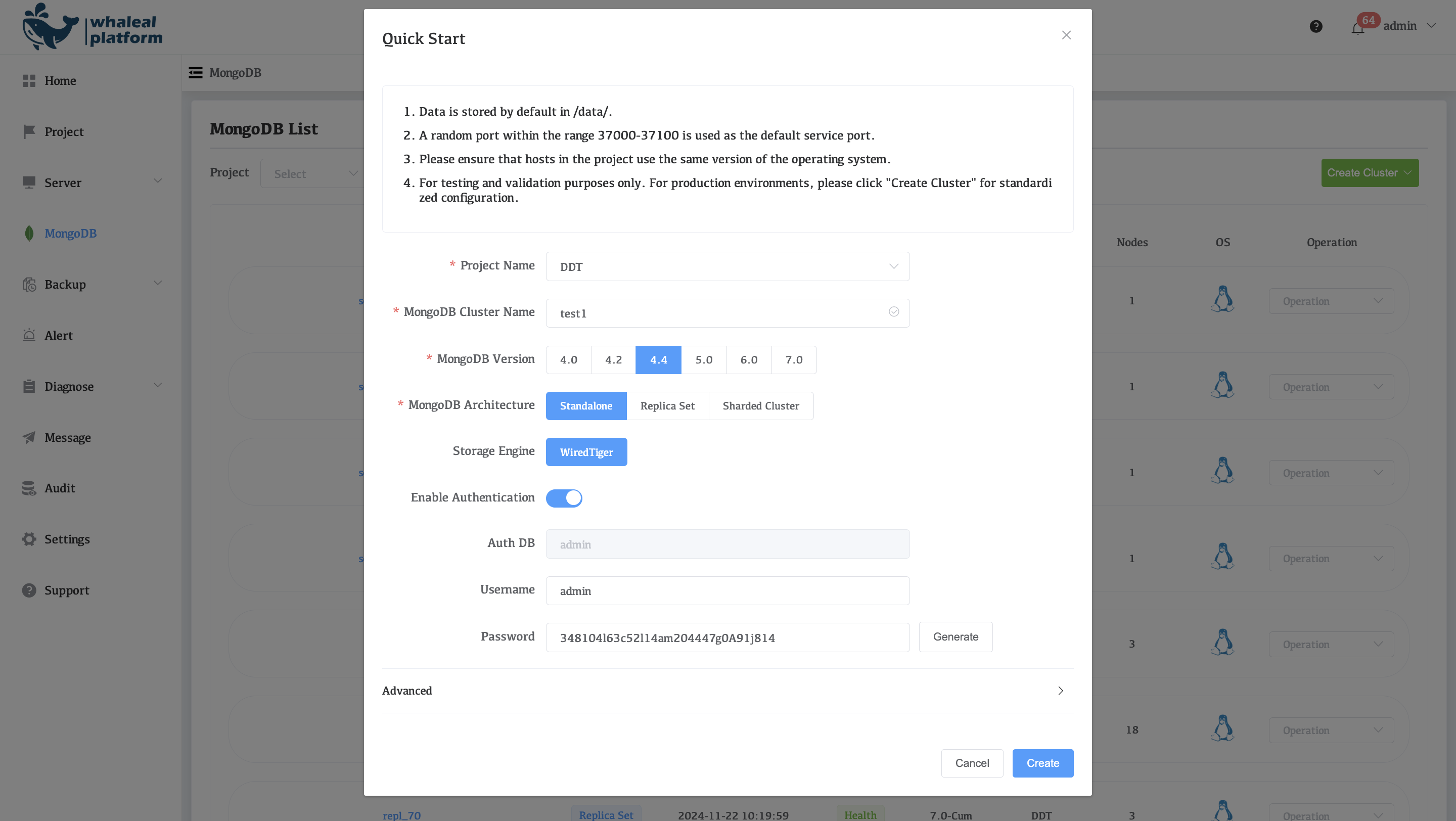The image size is (1456, 821).
Task: Click the Username input field
Action: pos(727,590)
